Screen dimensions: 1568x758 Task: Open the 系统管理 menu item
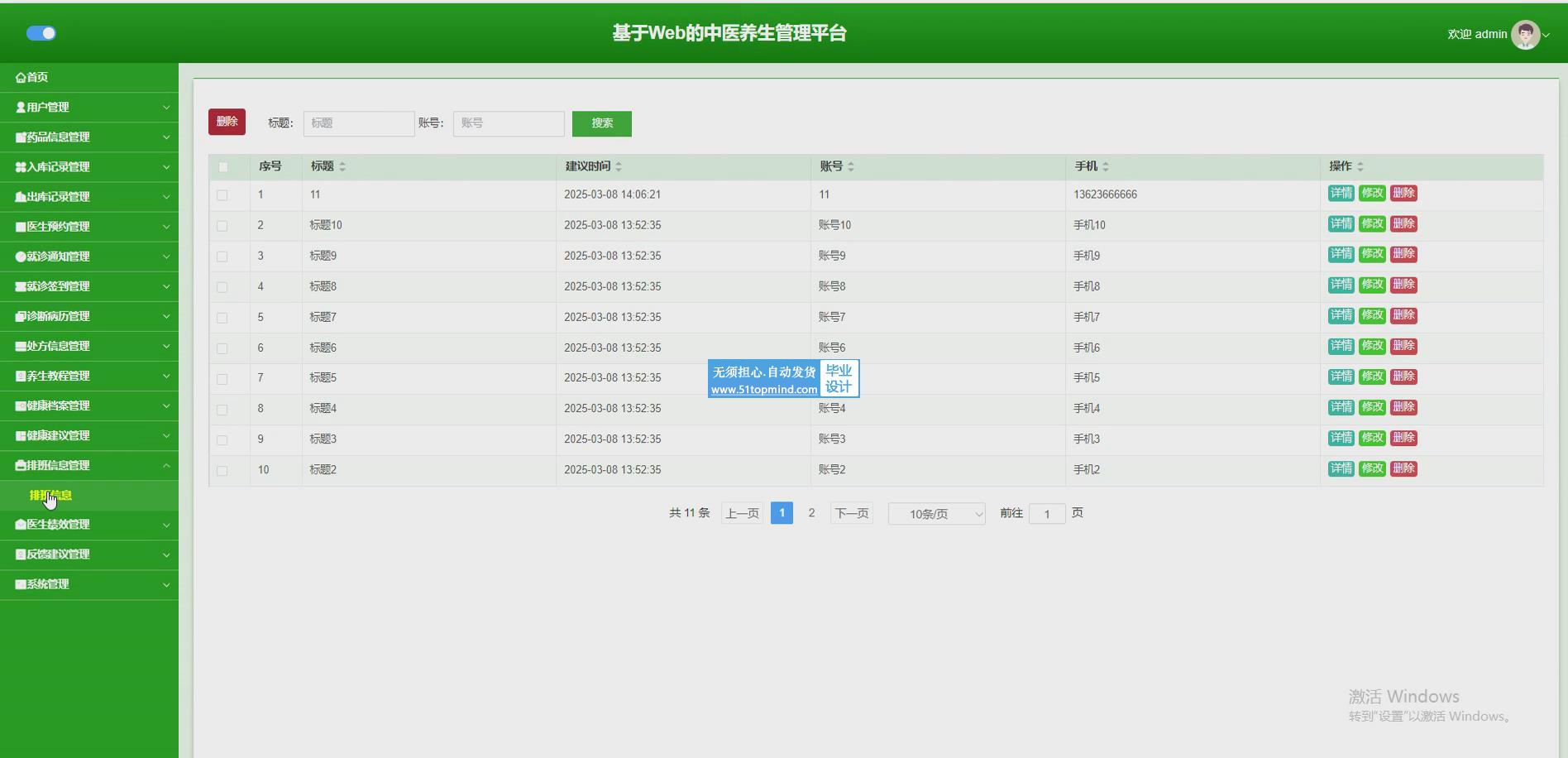[x=89, y=584]
